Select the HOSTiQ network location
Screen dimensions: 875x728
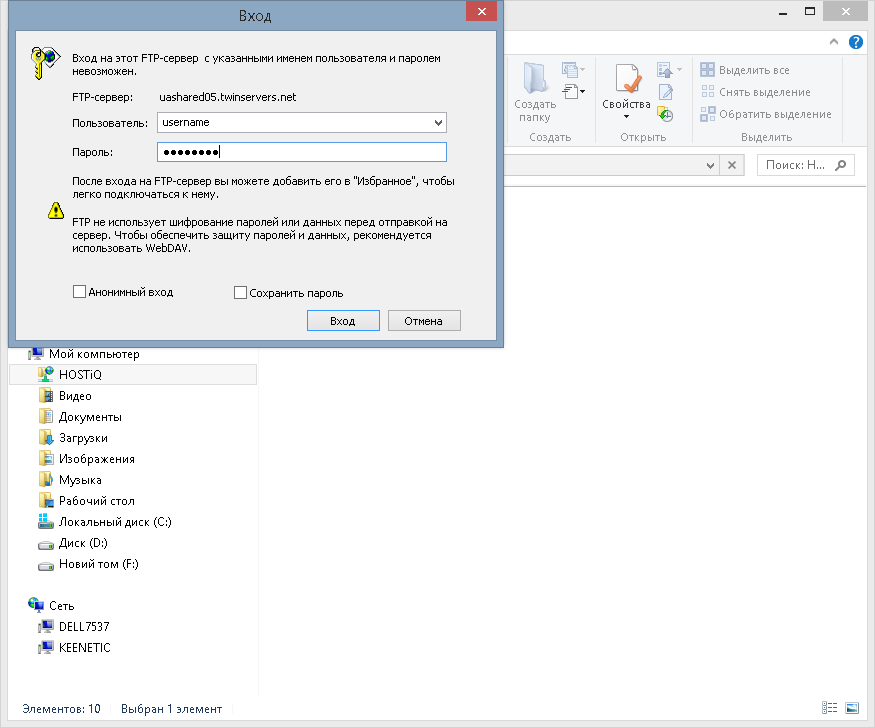133,374
